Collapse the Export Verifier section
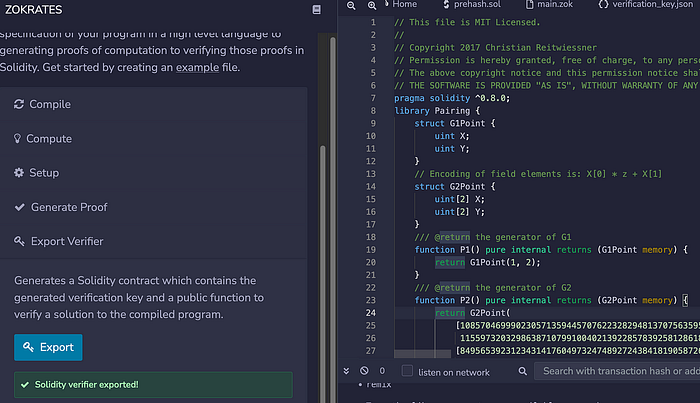This screenshot has height=403, width=700. tap(154, 241)
